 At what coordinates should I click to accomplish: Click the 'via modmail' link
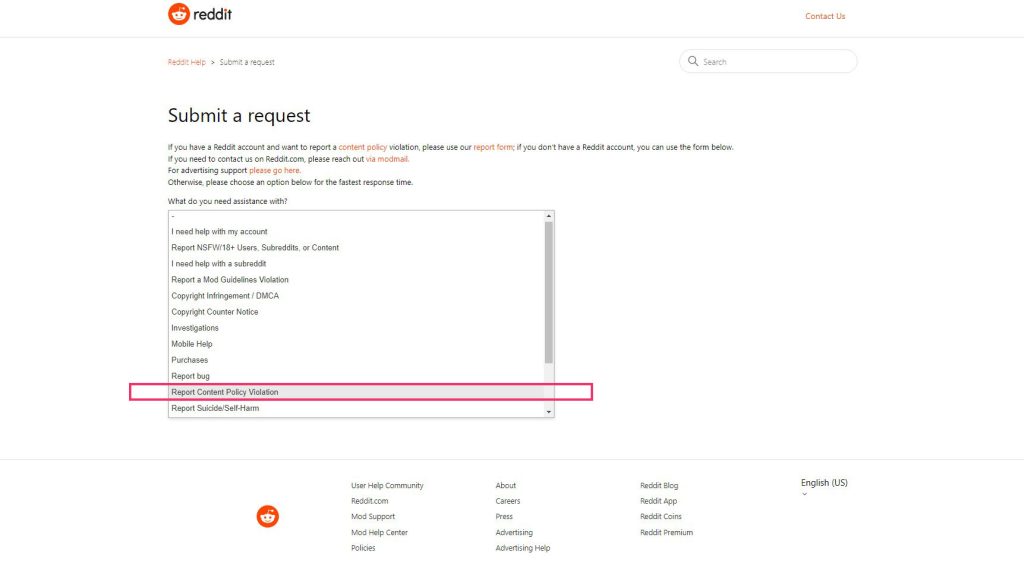pyautogui.click(x=387, y=159)
